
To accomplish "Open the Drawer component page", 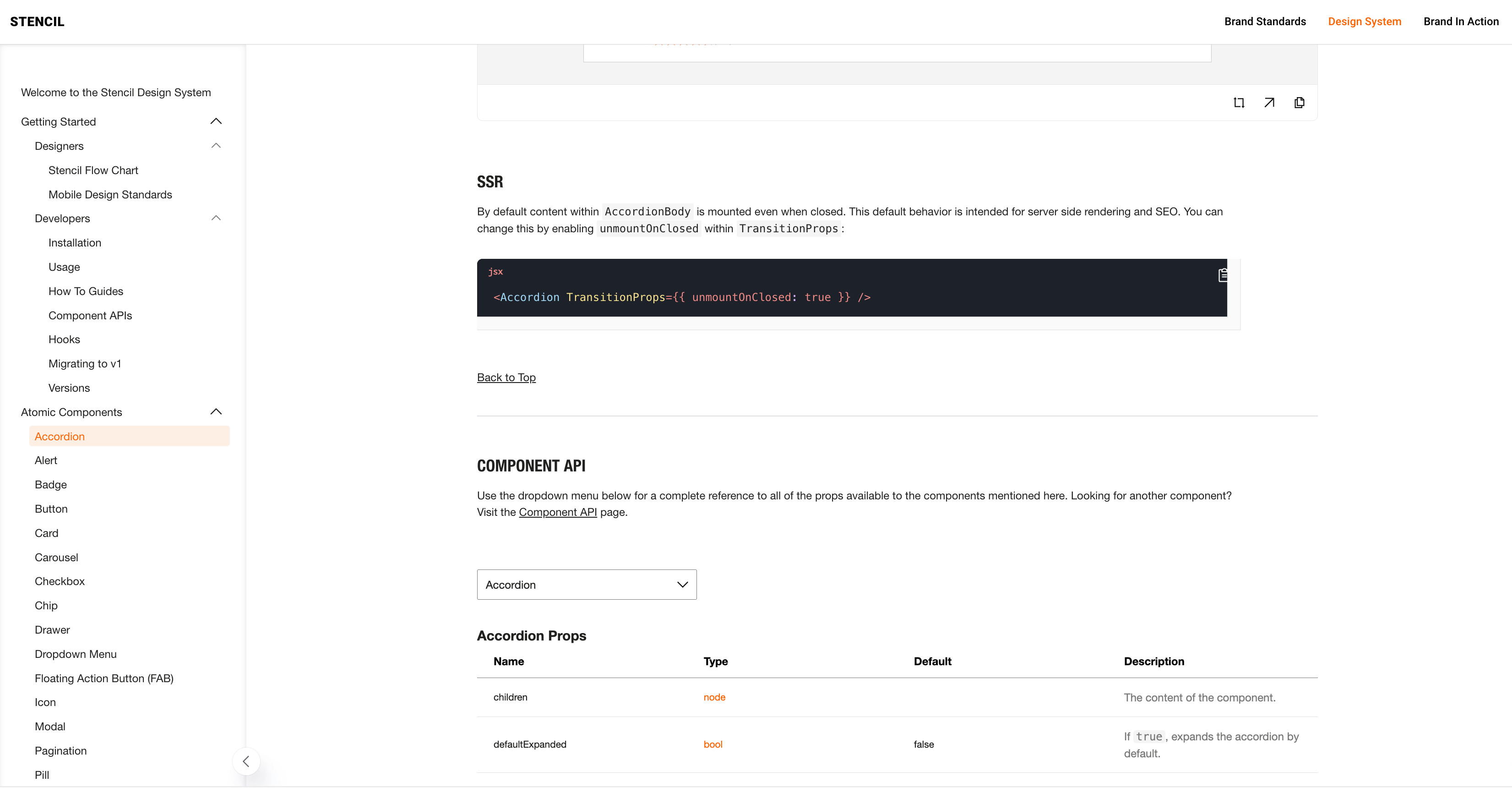I will point(52,630).
